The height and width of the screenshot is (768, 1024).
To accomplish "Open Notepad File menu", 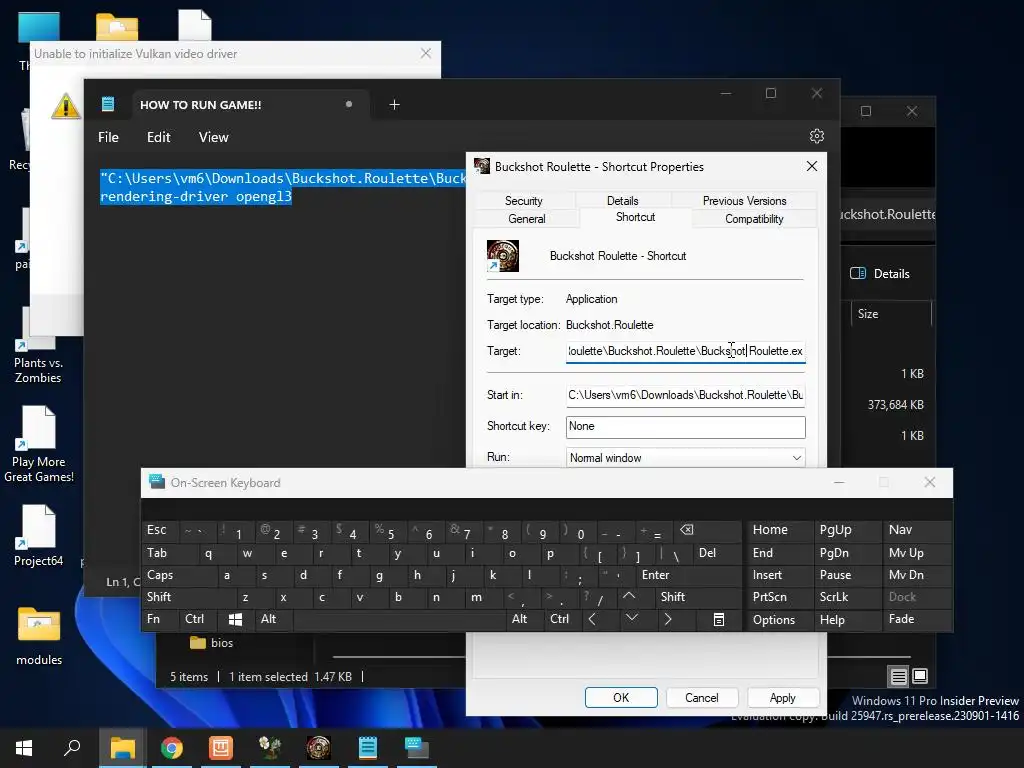I will pos(108,137).
